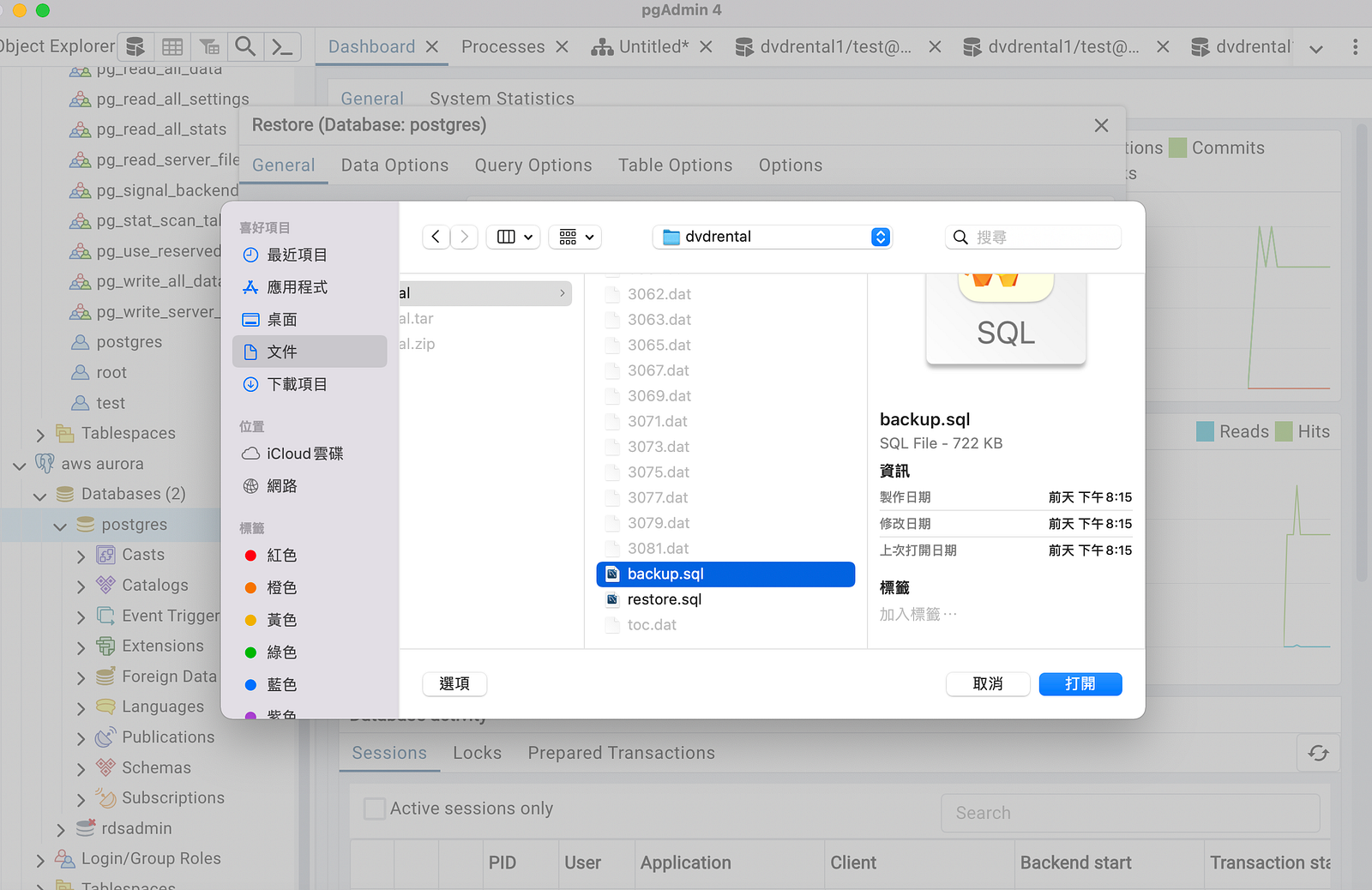Screen dimensions: 1372x890
Task: Switch to Table Options tab
Action: [676, 165]
